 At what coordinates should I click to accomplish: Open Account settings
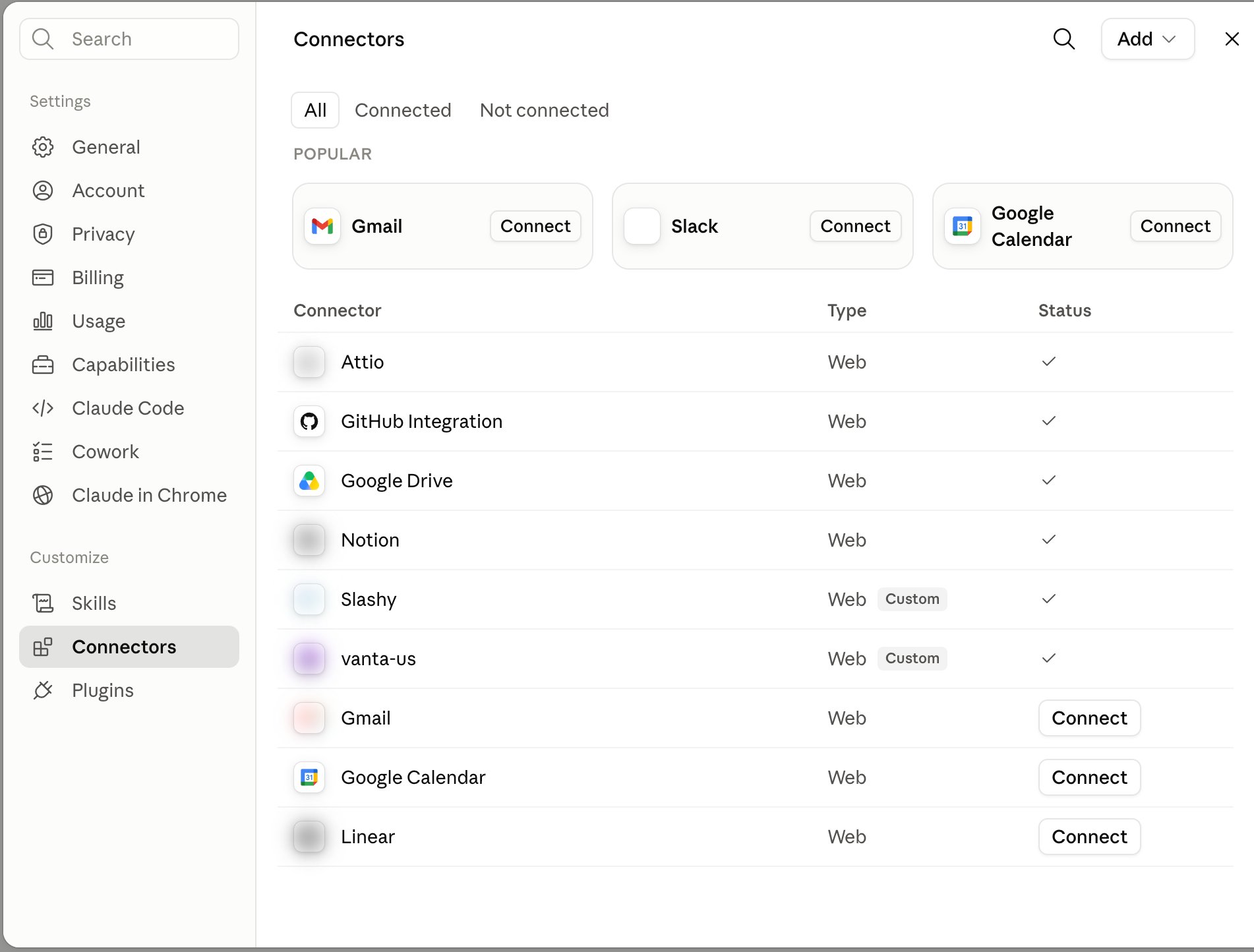click(x=129, y=191)
